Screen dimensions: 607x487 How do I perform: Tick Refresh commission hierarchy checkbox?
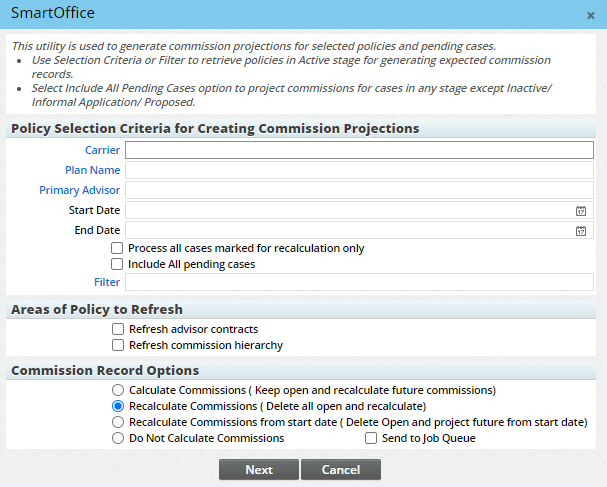tap(118, 345)
